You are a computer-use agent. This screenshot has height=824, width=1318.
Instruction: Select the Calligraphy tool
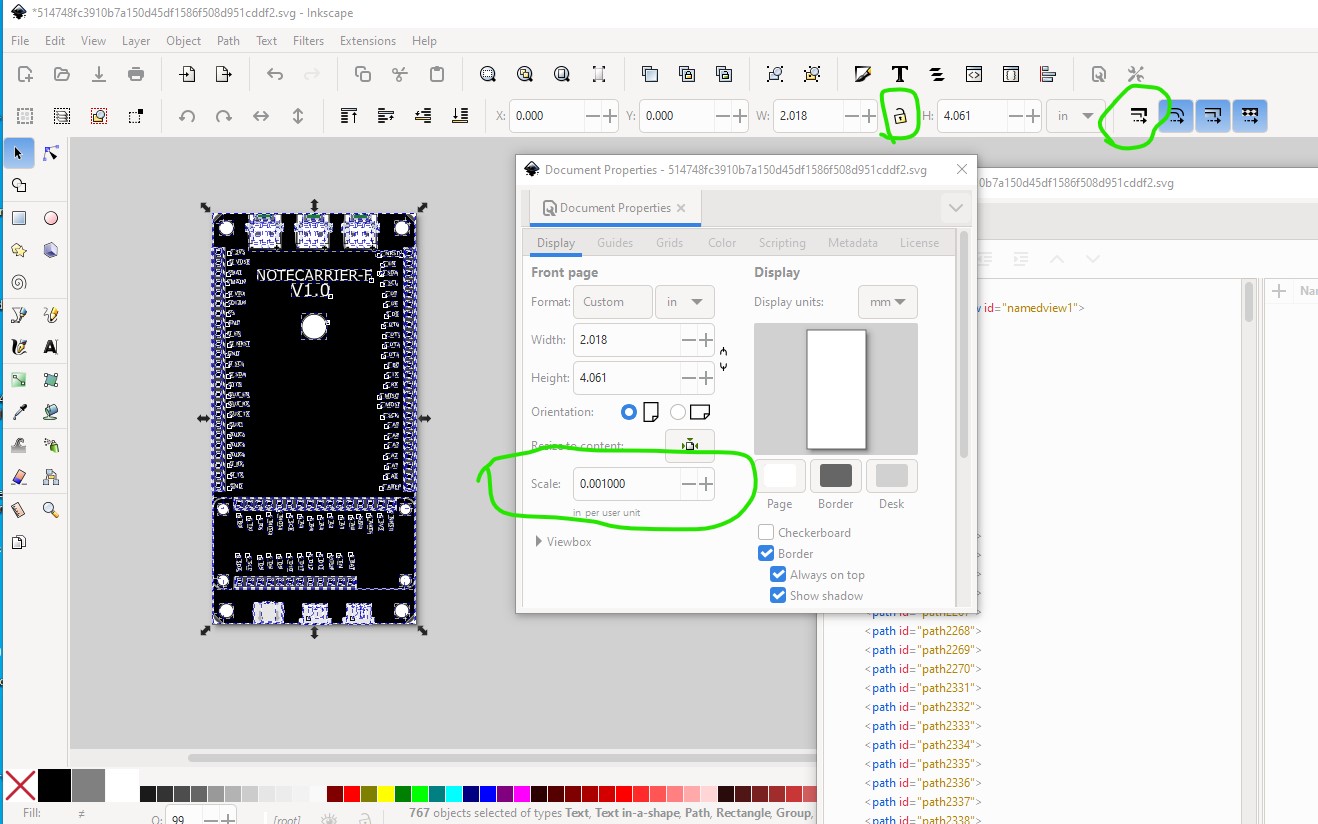(x=18, y=347)
